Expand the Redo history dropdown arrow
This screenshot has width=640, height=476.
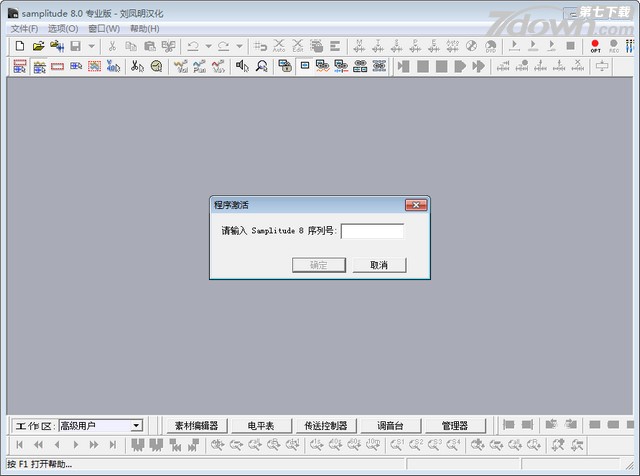click(240, 46)
